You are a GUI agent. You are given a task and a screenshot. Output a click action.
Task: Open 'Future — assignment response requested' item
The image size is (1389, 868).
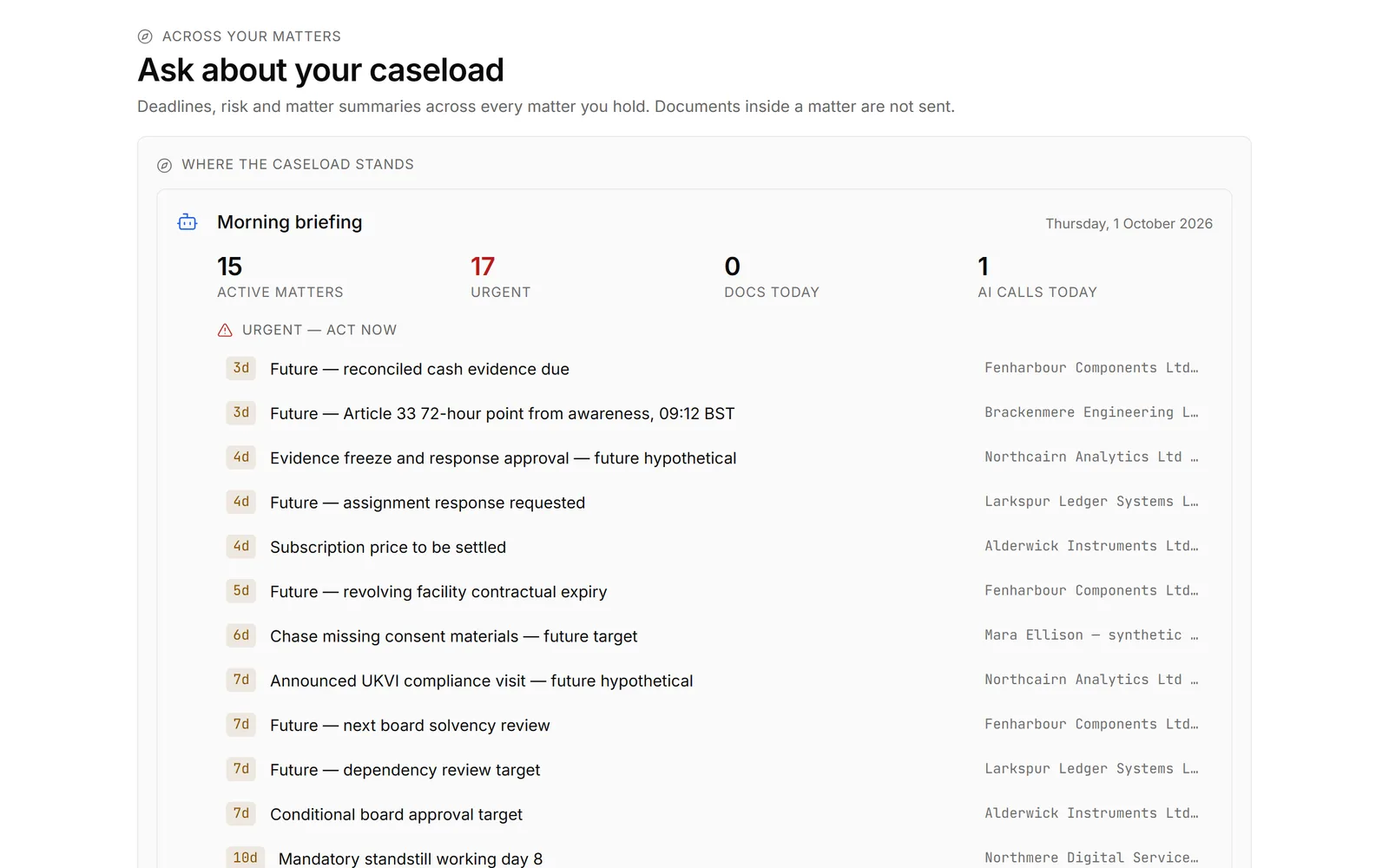pyautogui.click(x=712, y=503)
